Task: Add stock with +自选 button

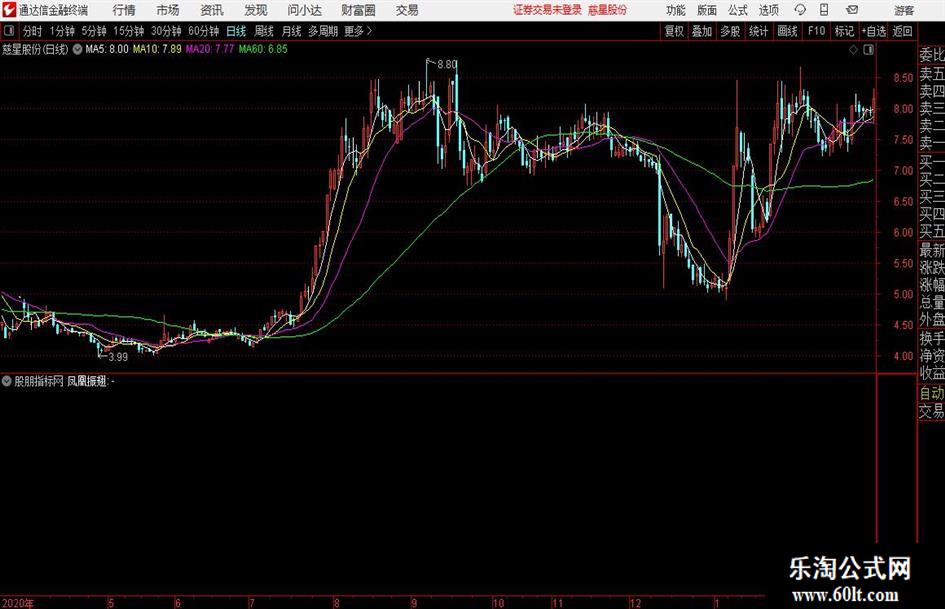Action: coord(873,31)
